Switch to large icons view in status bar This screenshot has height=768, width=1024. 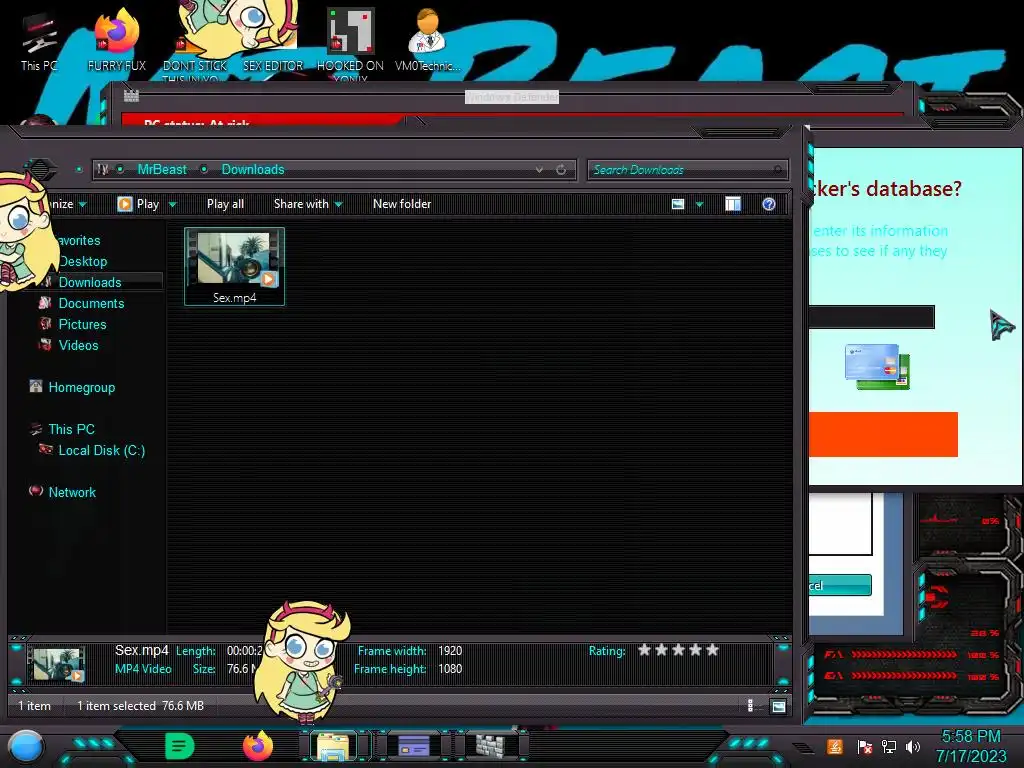click(778, 706)
